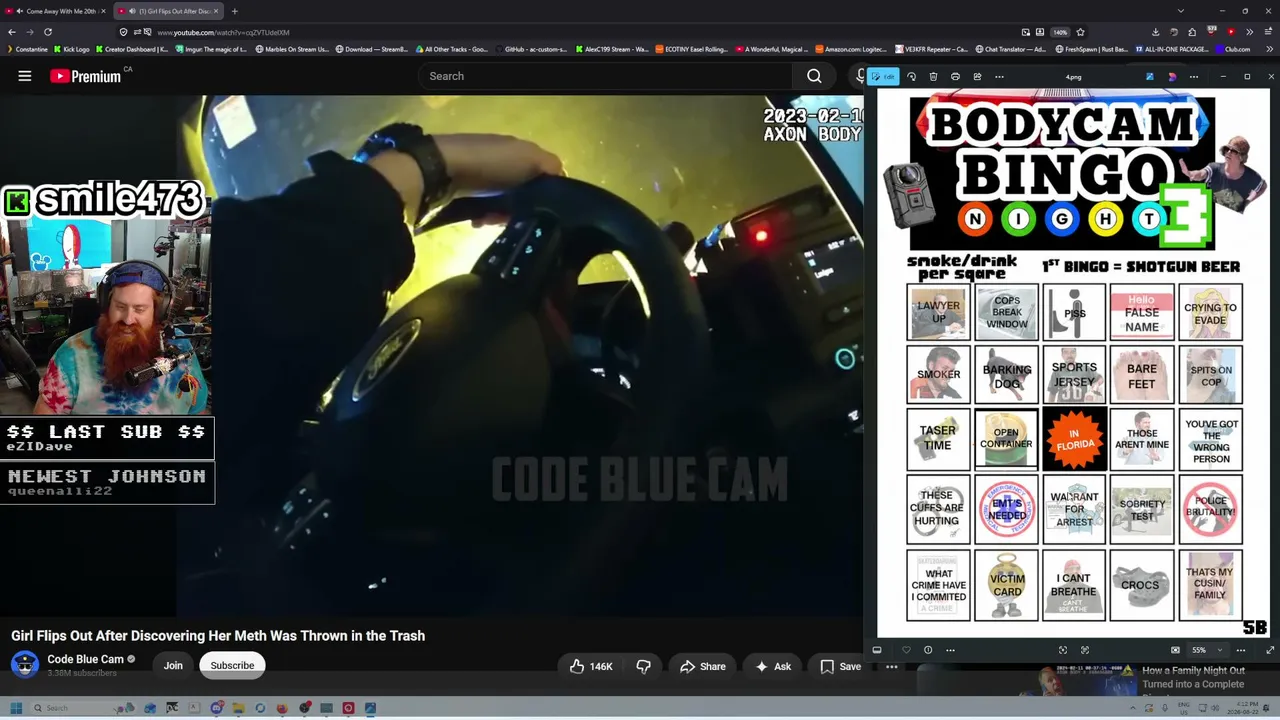This screenshot has width=1280, height=720.
Task: Click the first scan-style icon in Photos bottom bar
Action: [x=1063, y=650]
